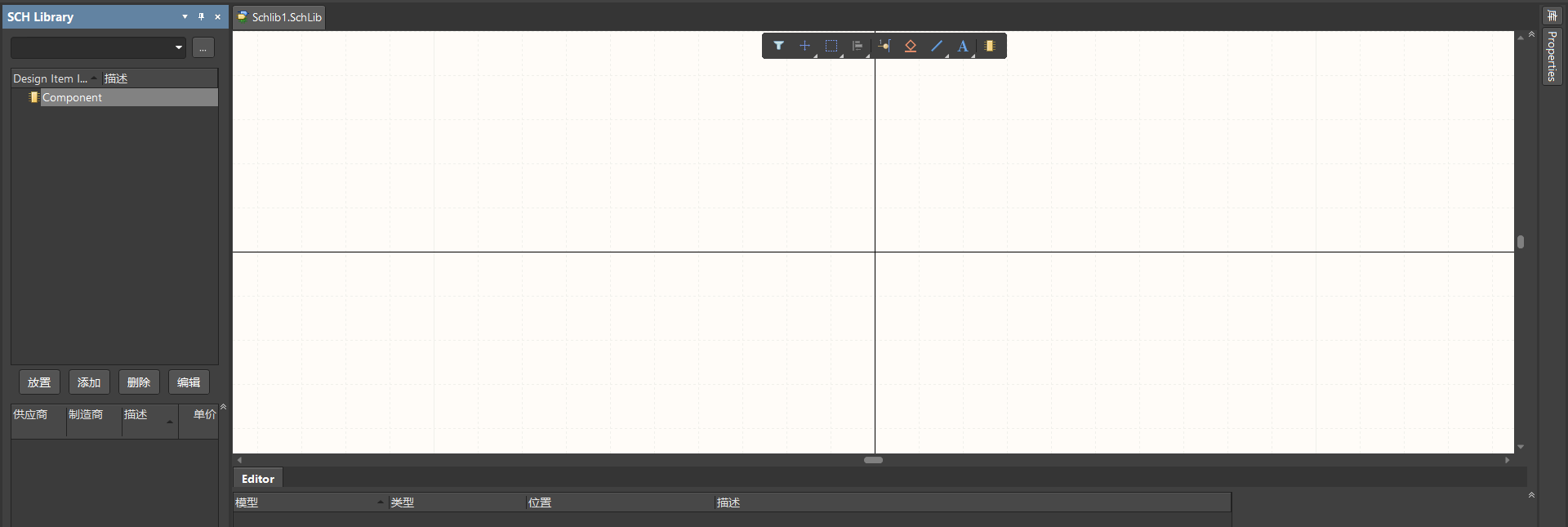Pin the SCH Library panel
Image resolution: width=1568 pixels, height=527 pixels.
pos(201,16)
